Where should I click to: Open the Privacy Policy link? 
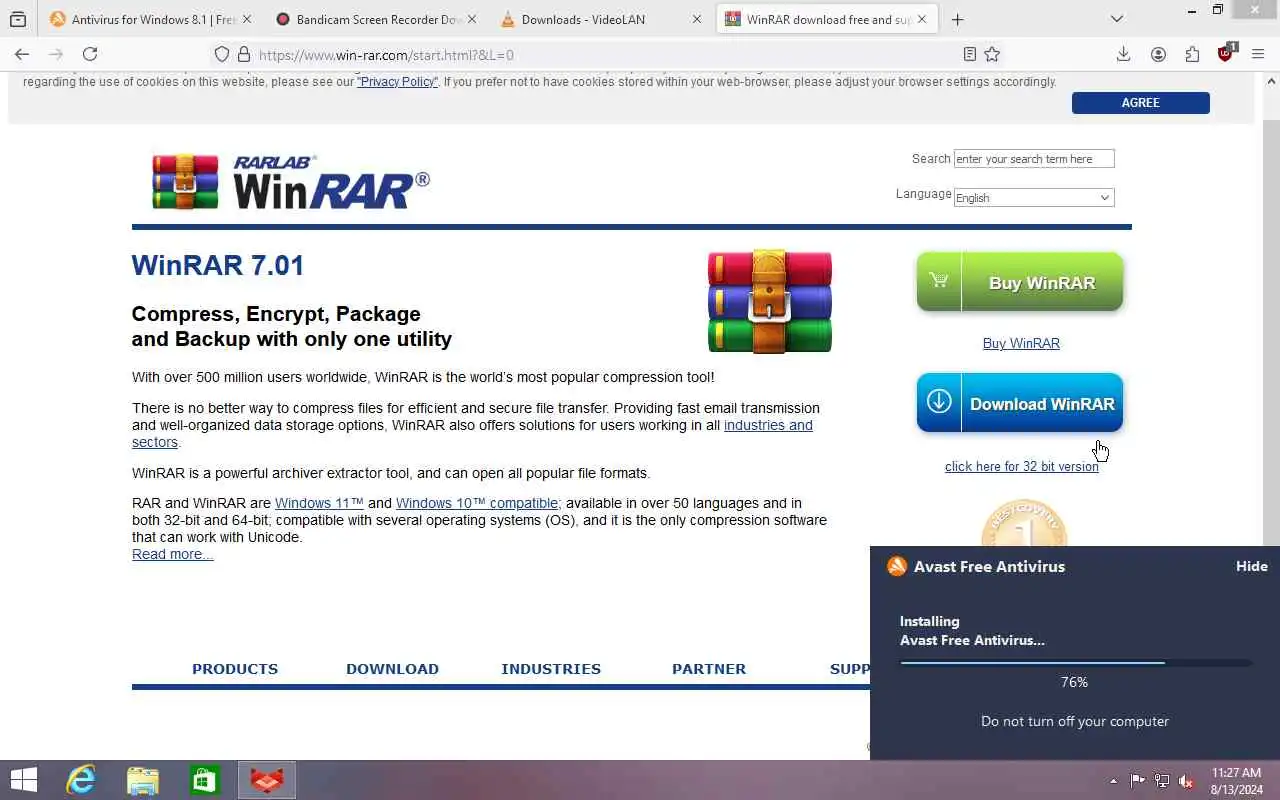(398, 82)
